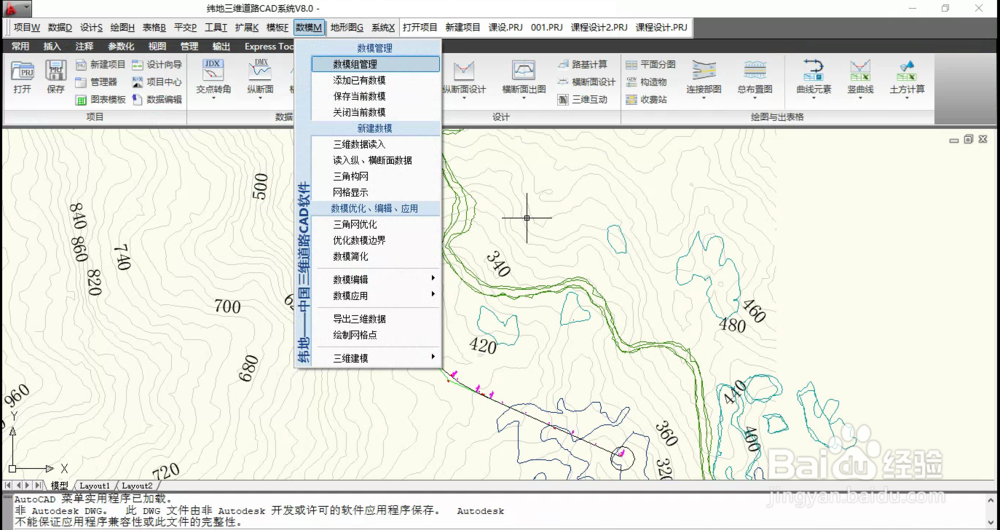This screenshot has width=1000, height=530.
Task: Open the 三维建模 submenu
Action: coord(376,358)
